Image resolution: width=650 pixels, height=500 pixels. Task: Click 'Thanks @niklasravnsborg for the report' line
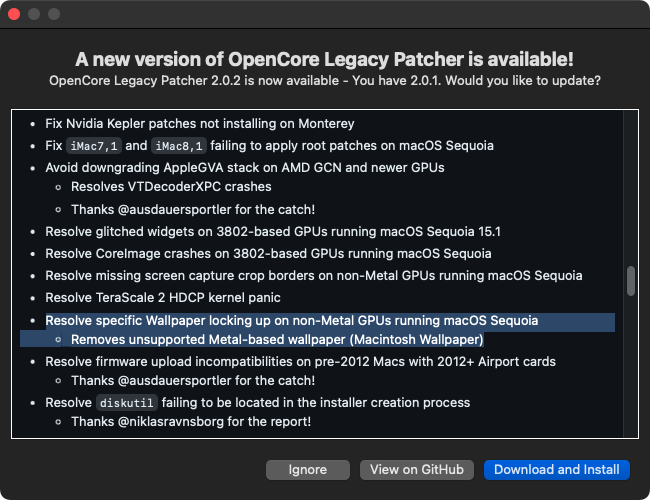pyautogui.click(x=190, y=422)
